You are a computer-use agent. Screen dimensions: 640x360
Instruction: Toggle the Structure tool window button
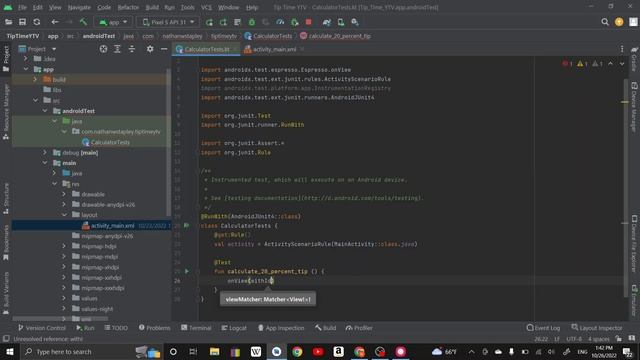pos(6,198)
